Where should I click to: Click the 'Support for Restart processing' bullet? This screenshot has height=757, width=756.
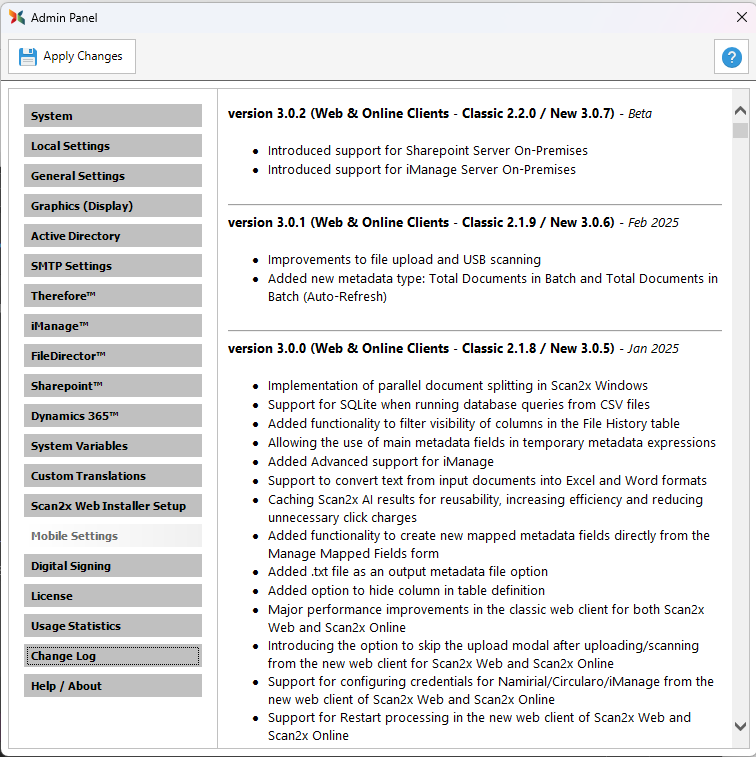[x=479, y=727]
